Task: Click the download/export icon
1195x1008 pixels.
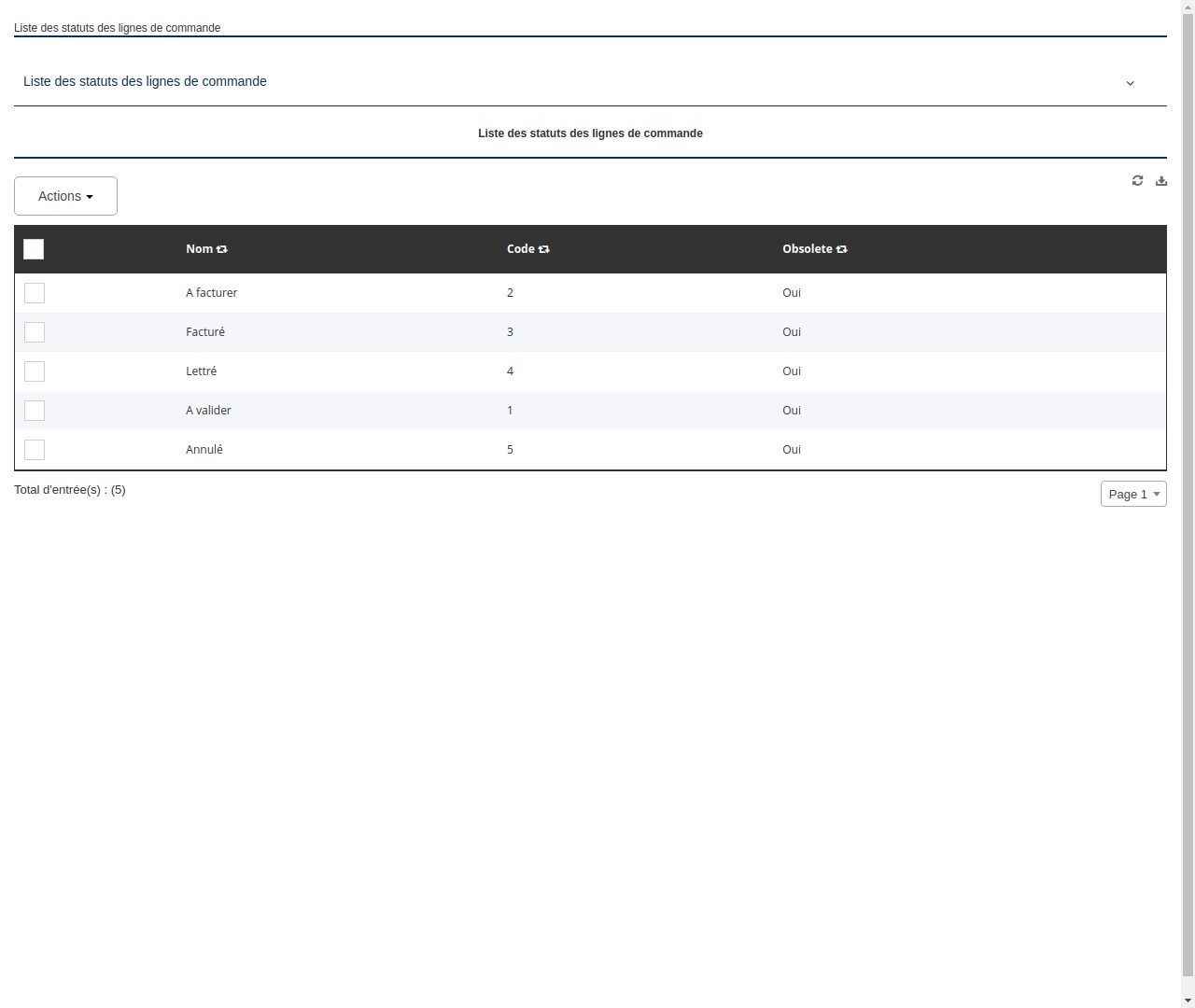Action: click(1160, 180)
